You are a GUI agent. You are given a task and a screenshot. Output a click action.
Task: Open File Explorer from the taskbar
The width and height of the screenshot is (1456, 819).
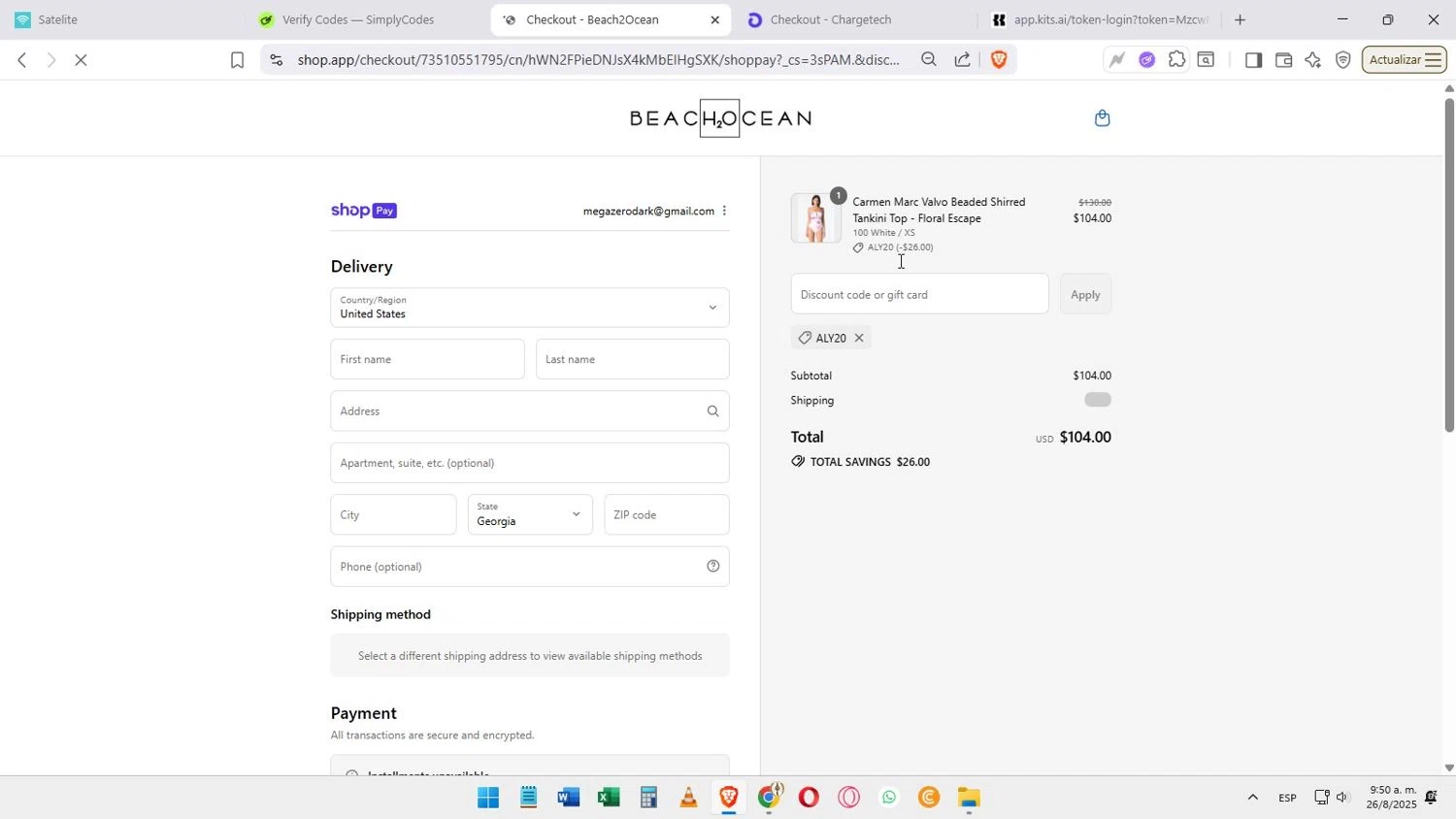[969, 798]
